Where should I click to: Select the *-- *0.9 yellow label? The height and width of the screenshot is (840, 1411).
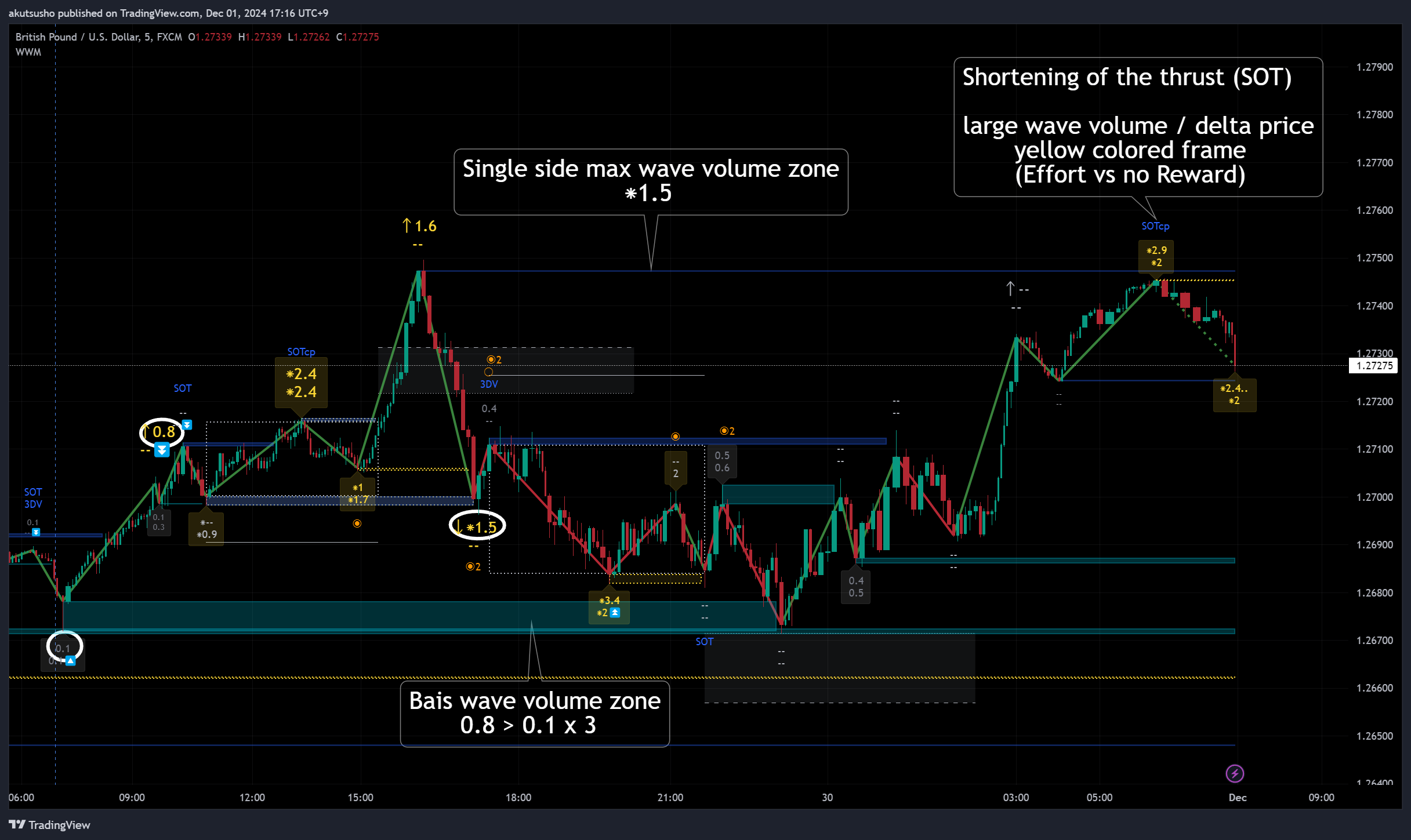click(x=206, y=529)
